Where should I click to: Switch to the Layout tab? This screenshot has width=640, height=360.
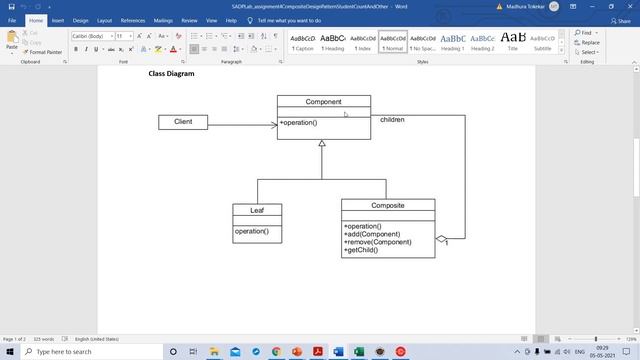[104, 20]
